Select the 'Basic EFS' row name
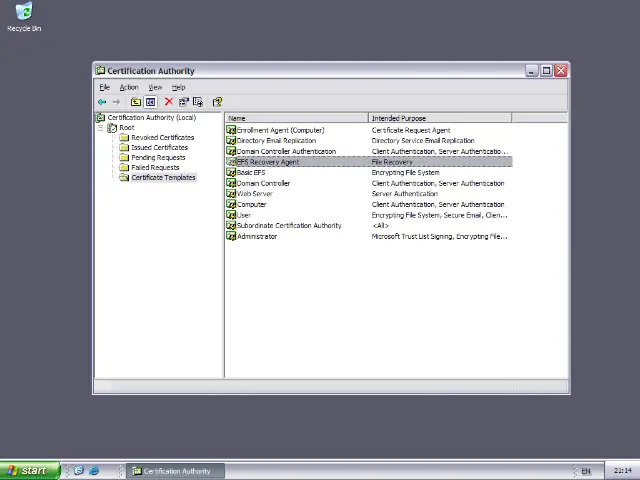640x480 pixels. [x=251, y=173]
